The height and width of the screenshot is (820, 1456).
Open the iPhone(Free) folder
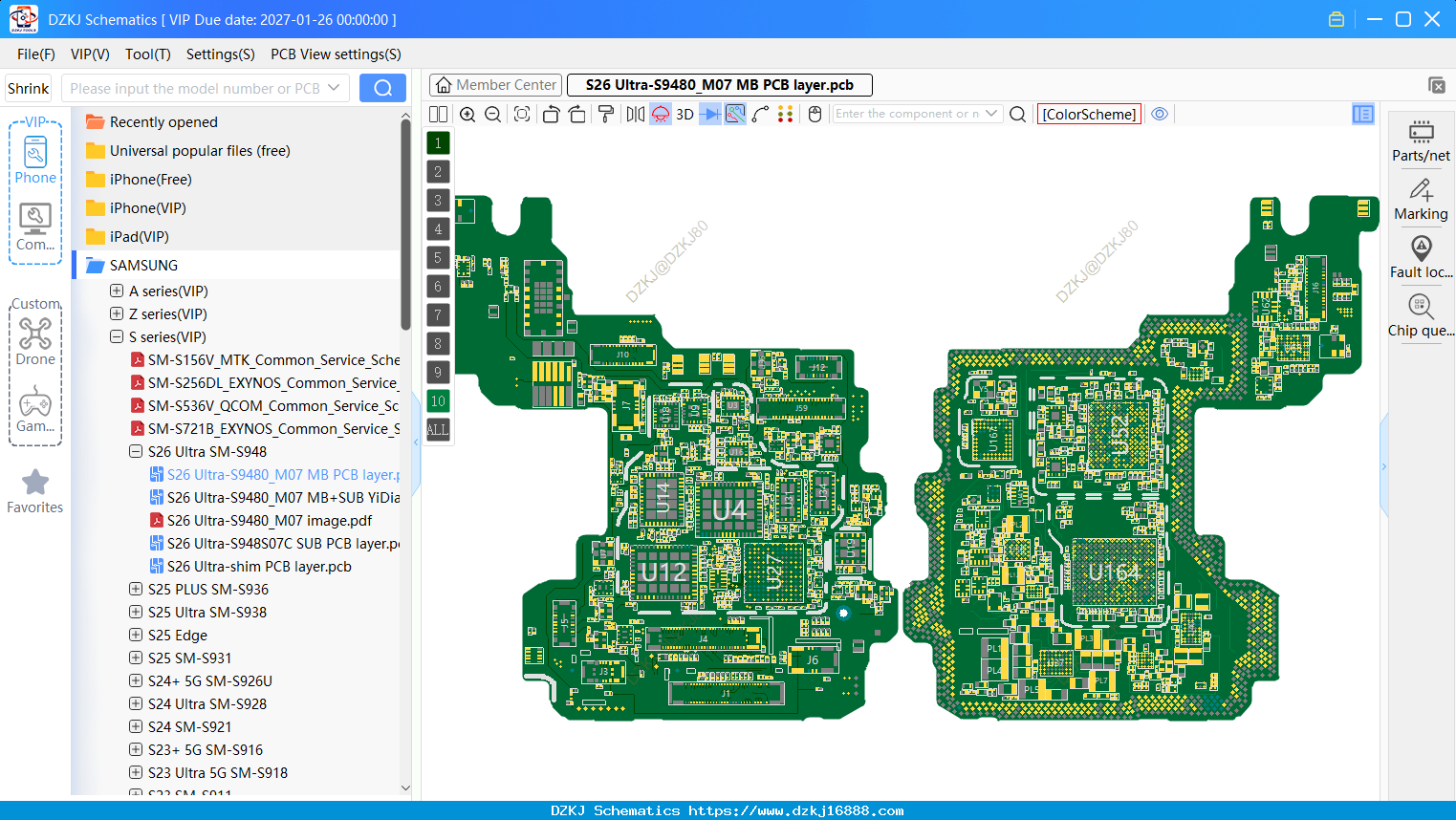[x=150, y=180]
